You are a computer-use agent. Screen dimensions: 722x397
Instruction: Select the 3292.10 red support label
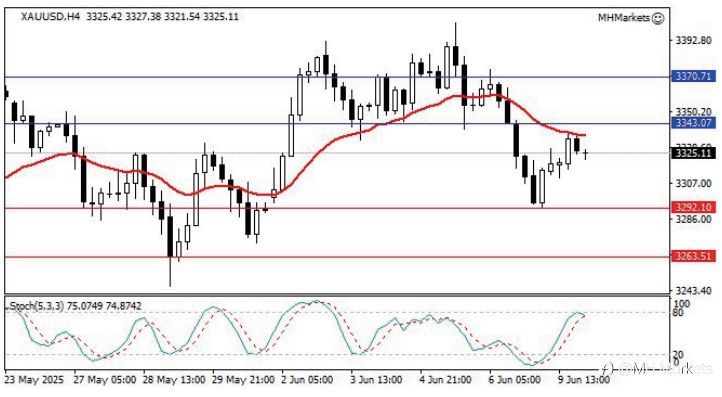click(x=693, y=207)
